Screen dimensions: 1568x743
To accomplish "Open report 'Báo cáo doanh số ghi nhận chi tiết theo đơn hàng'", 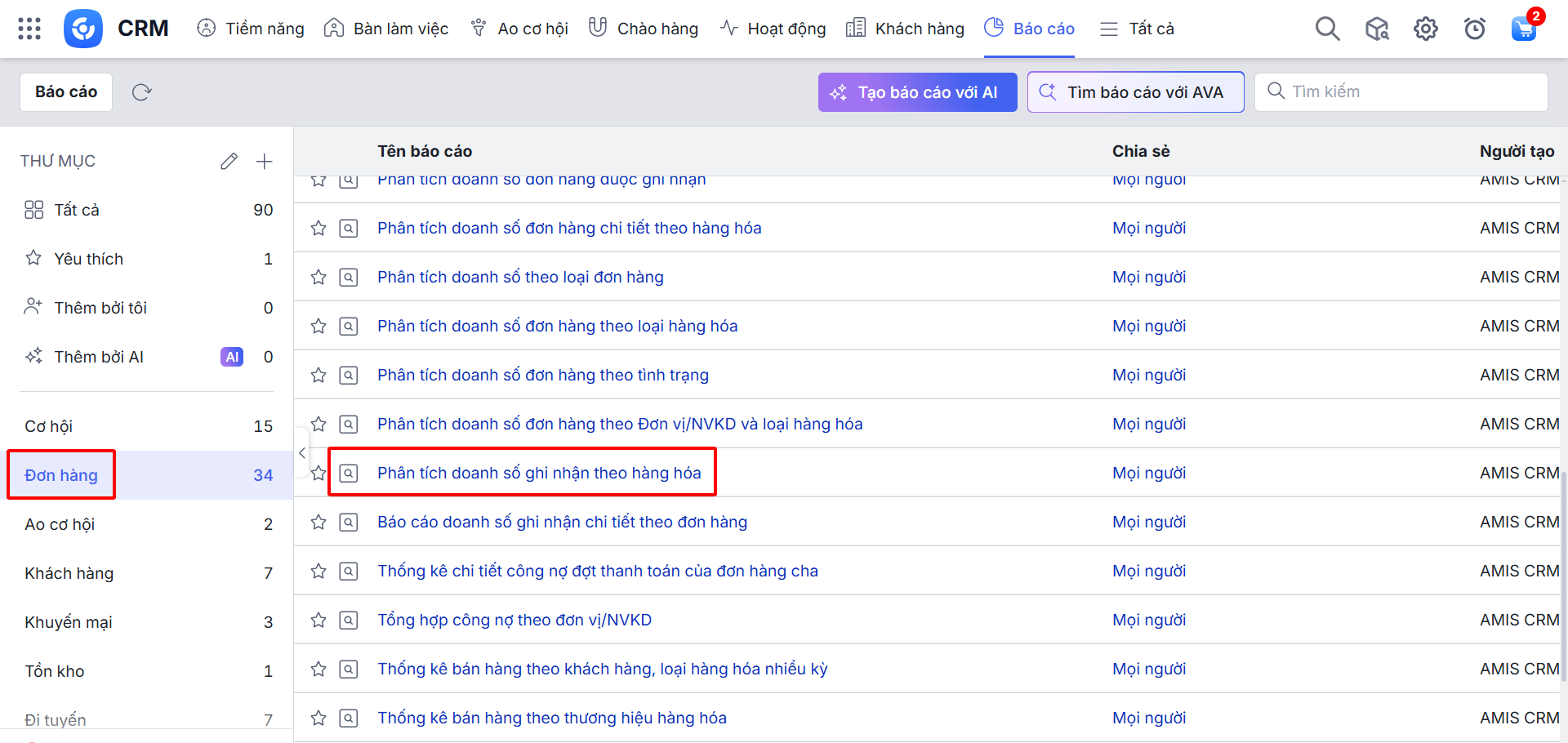I will pos(562,522).
